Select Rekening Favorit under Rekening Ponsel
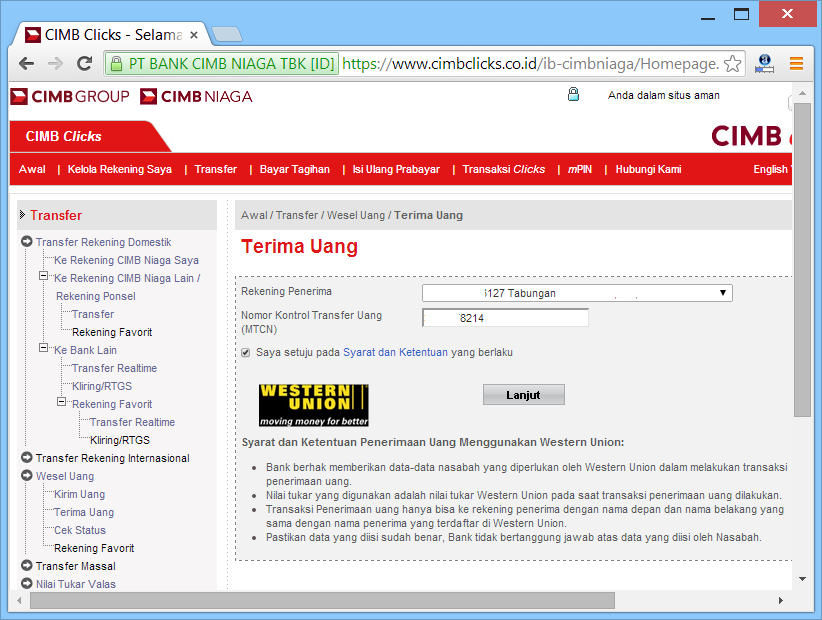The height and width of the screenshot is (620, 822). pos(112,332)
